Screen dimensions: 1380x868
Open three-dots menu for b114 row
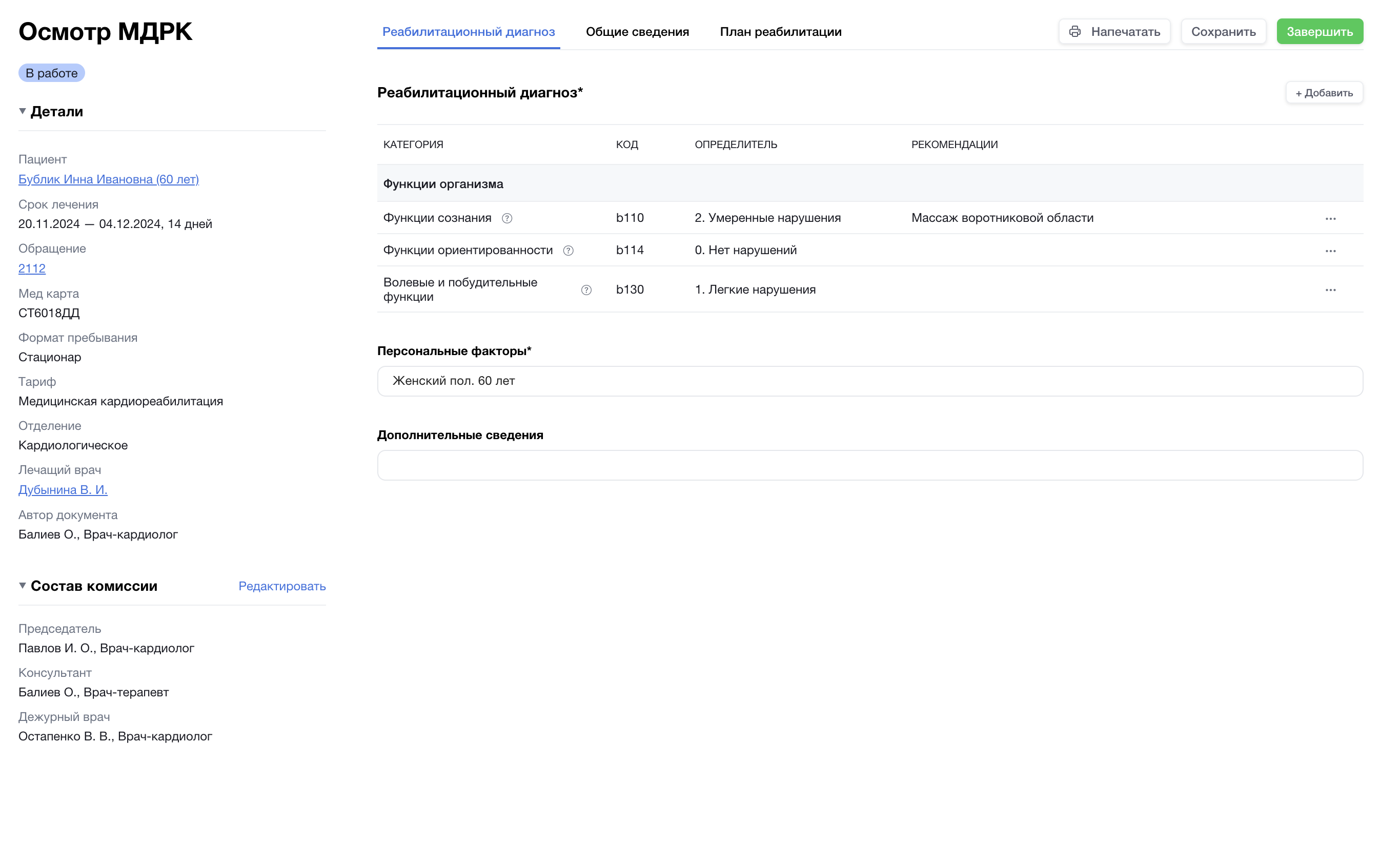(x=1330, y=251)
